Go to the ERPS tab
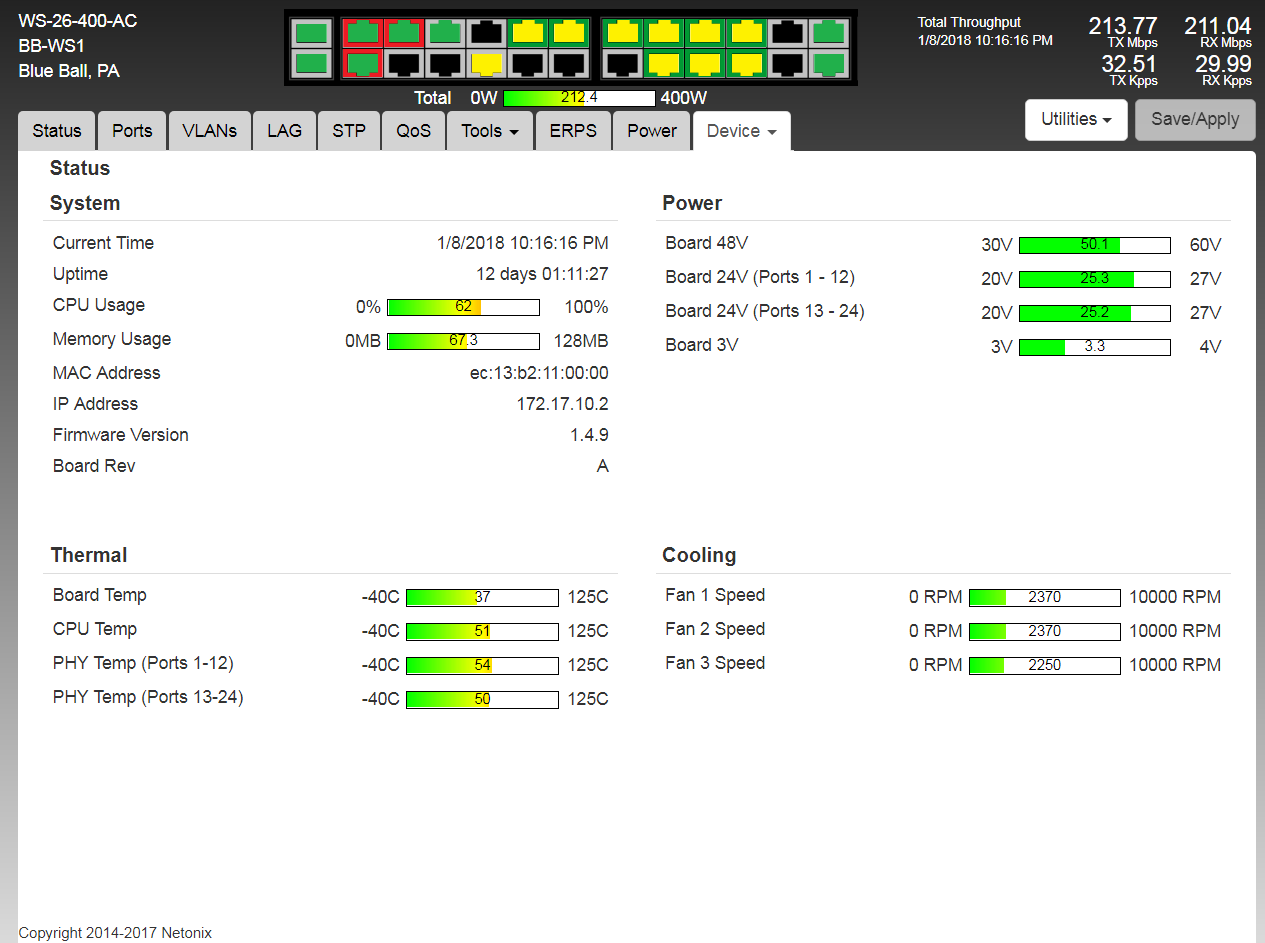The image size is (1265, 943). coord(573,131)
